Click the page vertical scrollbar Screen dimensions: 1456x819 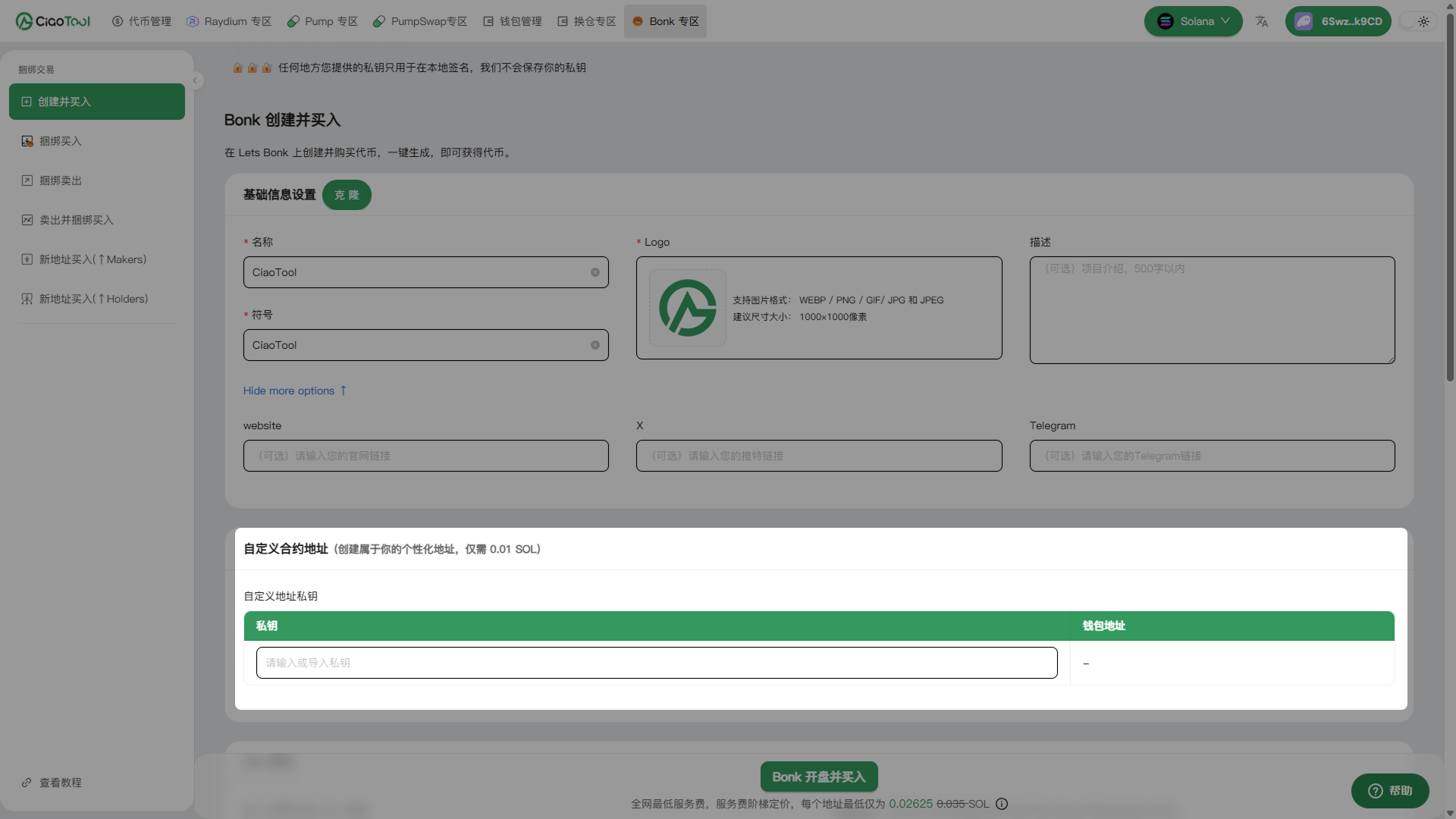click(x=1450, y=197)
